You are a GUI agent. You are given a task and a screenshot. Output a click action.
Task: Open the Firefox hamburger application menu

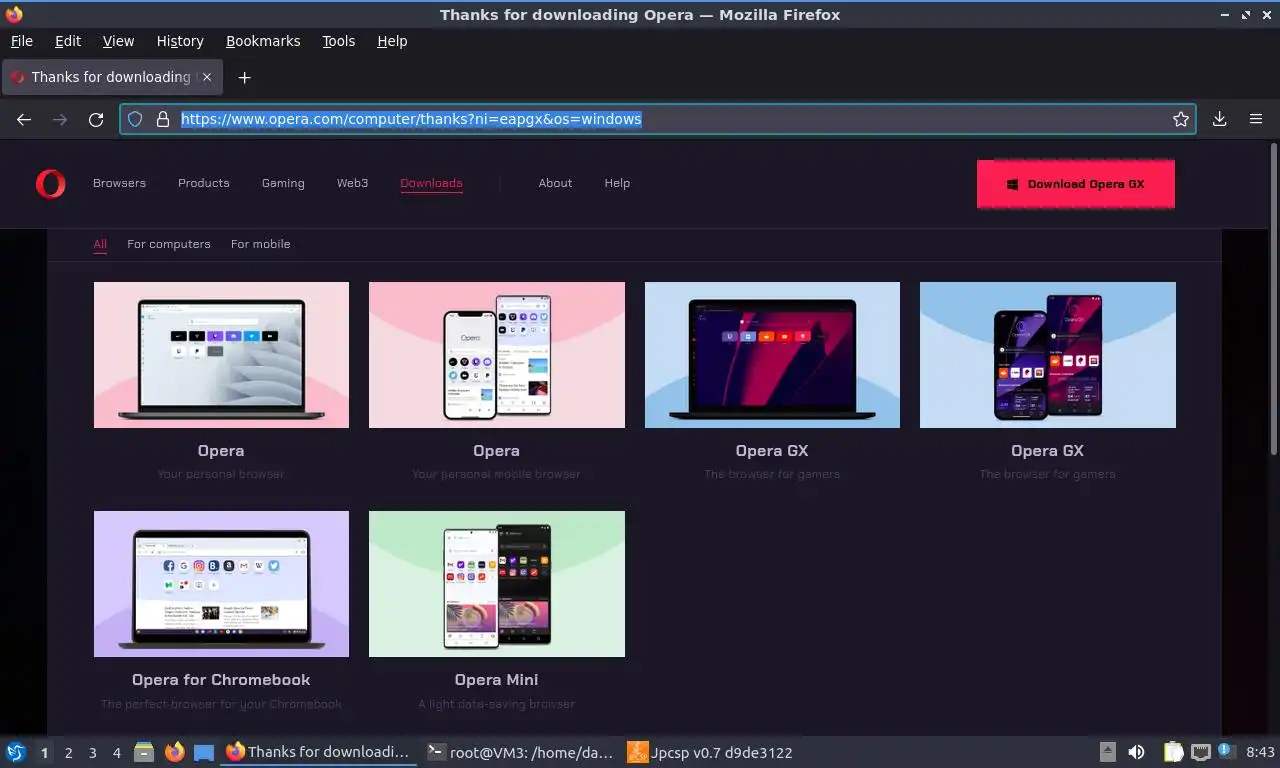(1256, 119)
